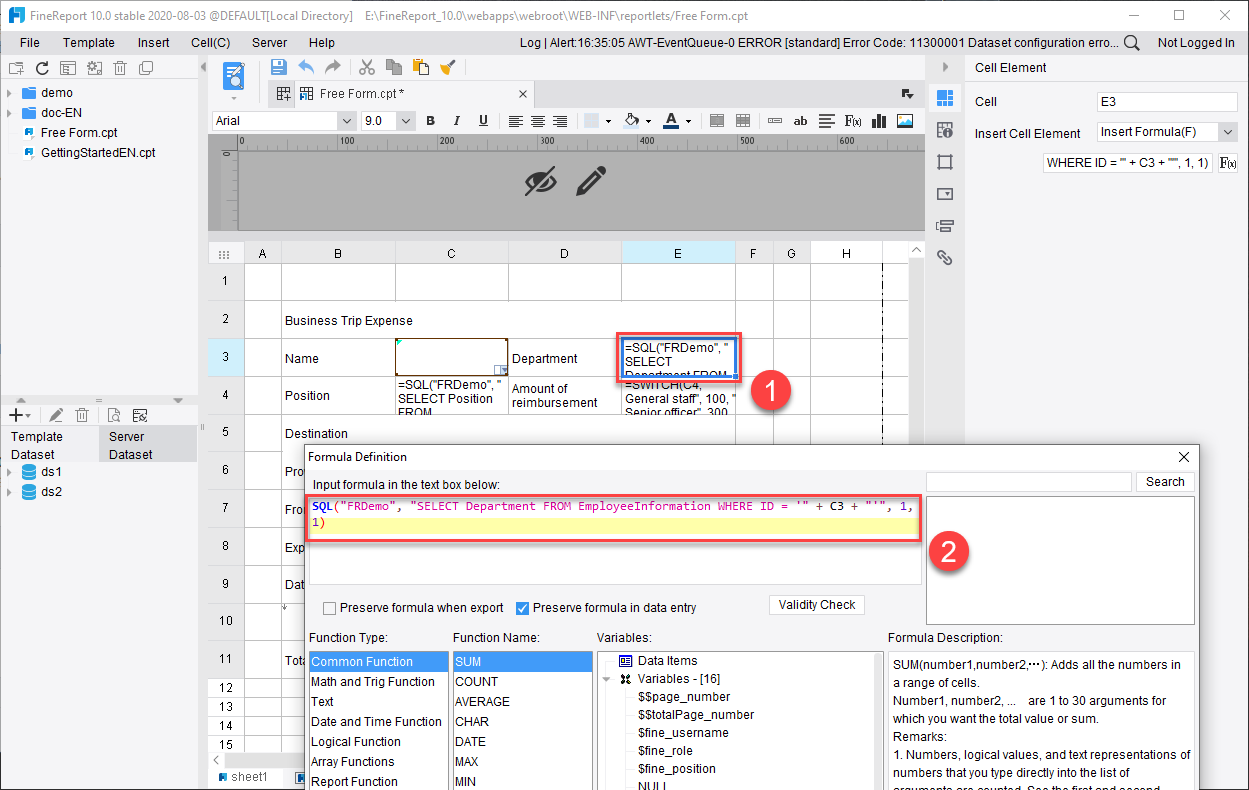
Task: Toggle bold formatting
Action: click(431, 121)
